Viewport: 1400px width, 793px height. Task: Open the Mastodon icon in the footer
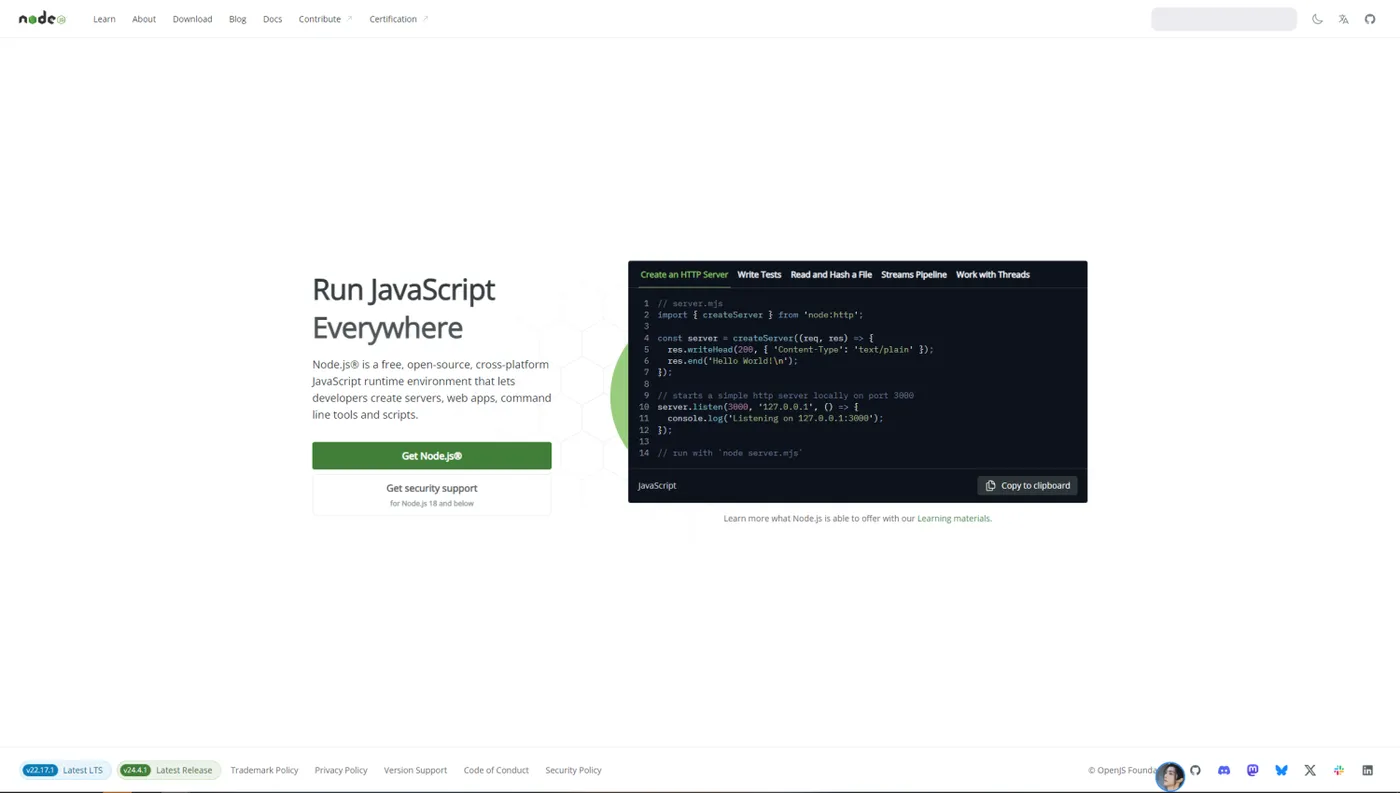1252,770
